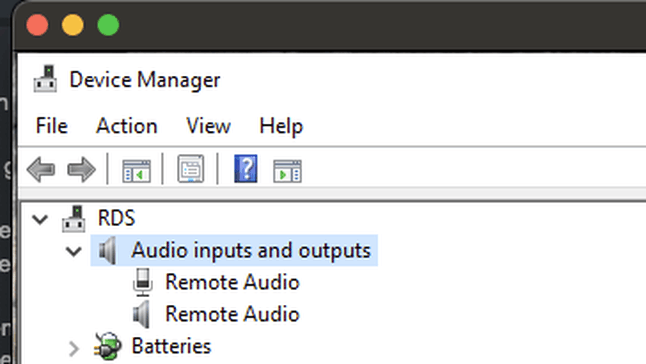The width and height of the screenshot is (646, 364).
Task: Select the Batteries category
Action: (171, 346)
